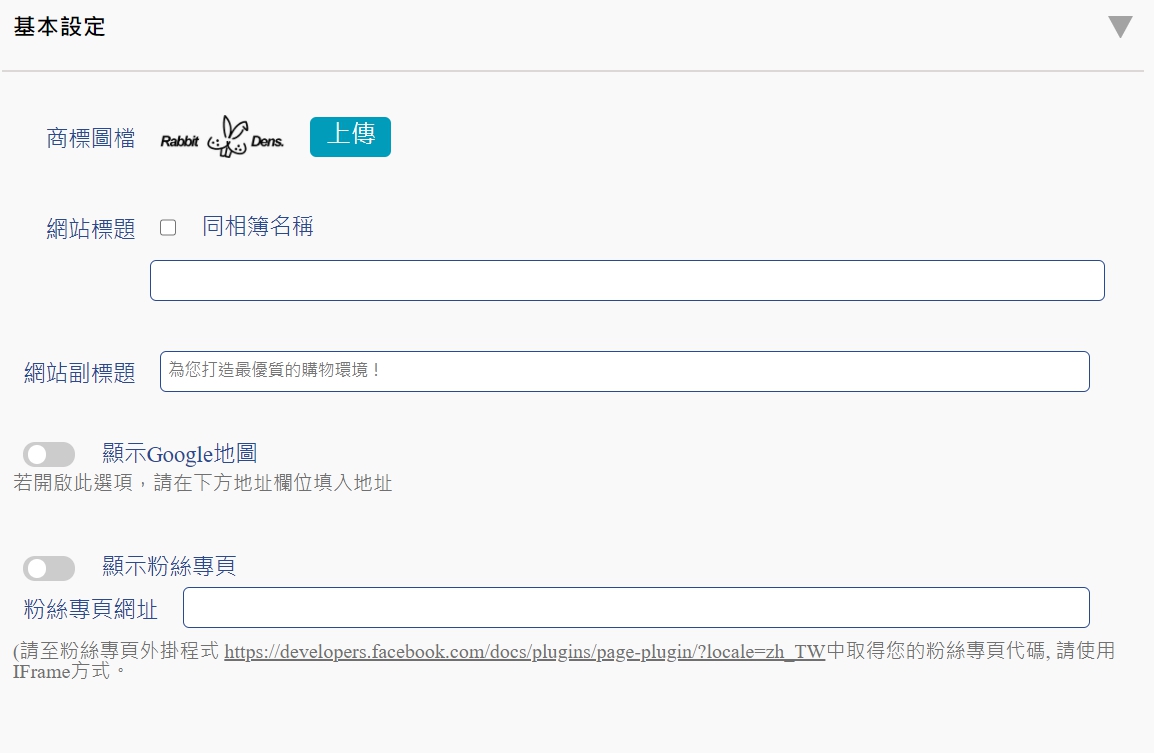Toggle the 顯示粉絲專頁 switch

click(x=49, y=568)
